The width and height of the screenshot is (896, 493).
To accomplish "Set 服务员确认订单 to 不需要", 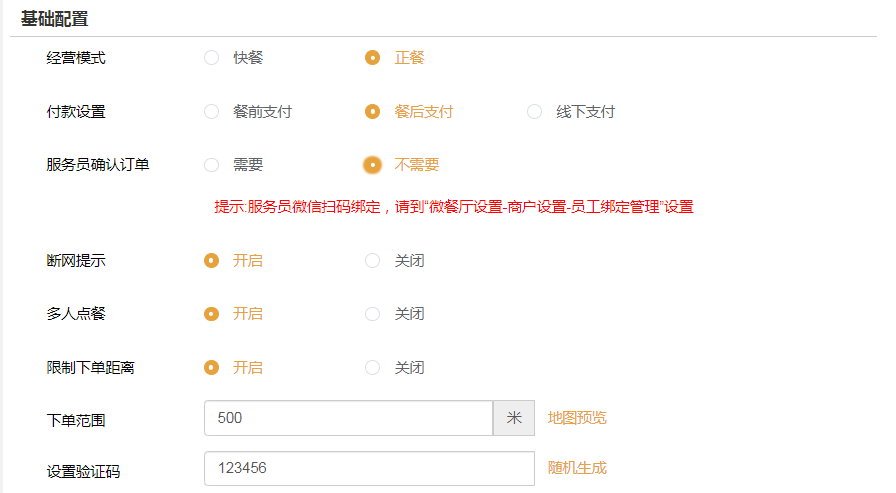I will pyautogui.click(x=373, y=165).
